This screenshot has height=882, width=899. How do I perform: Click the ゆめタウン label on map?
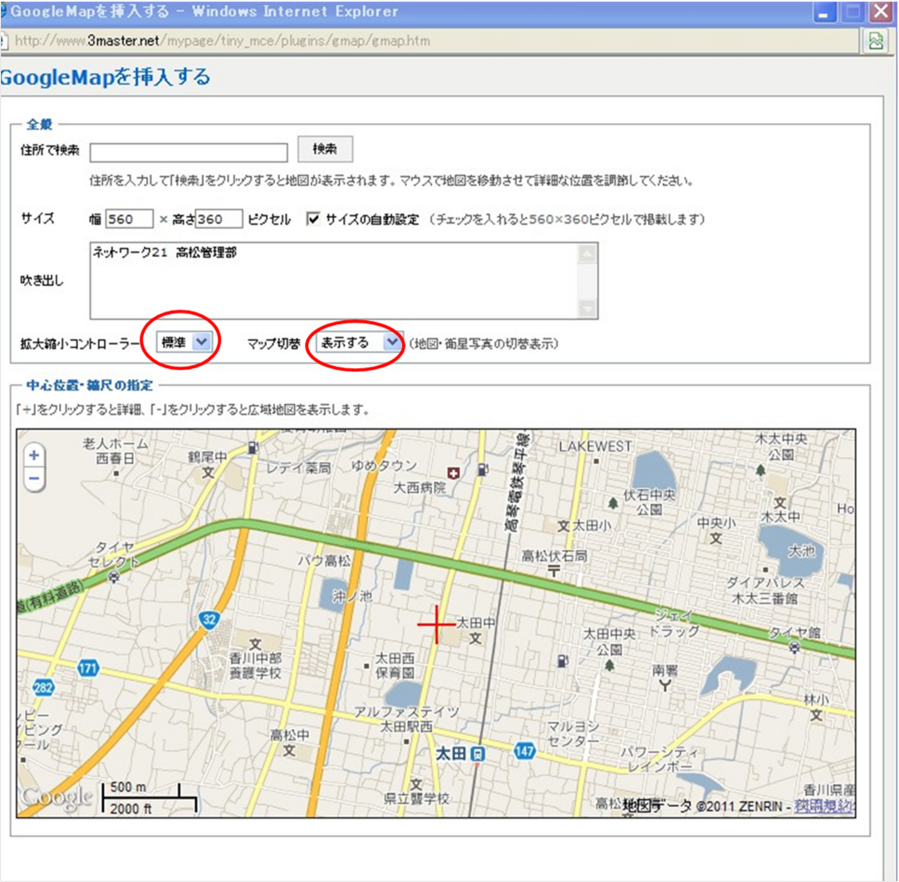click(384, 466)
